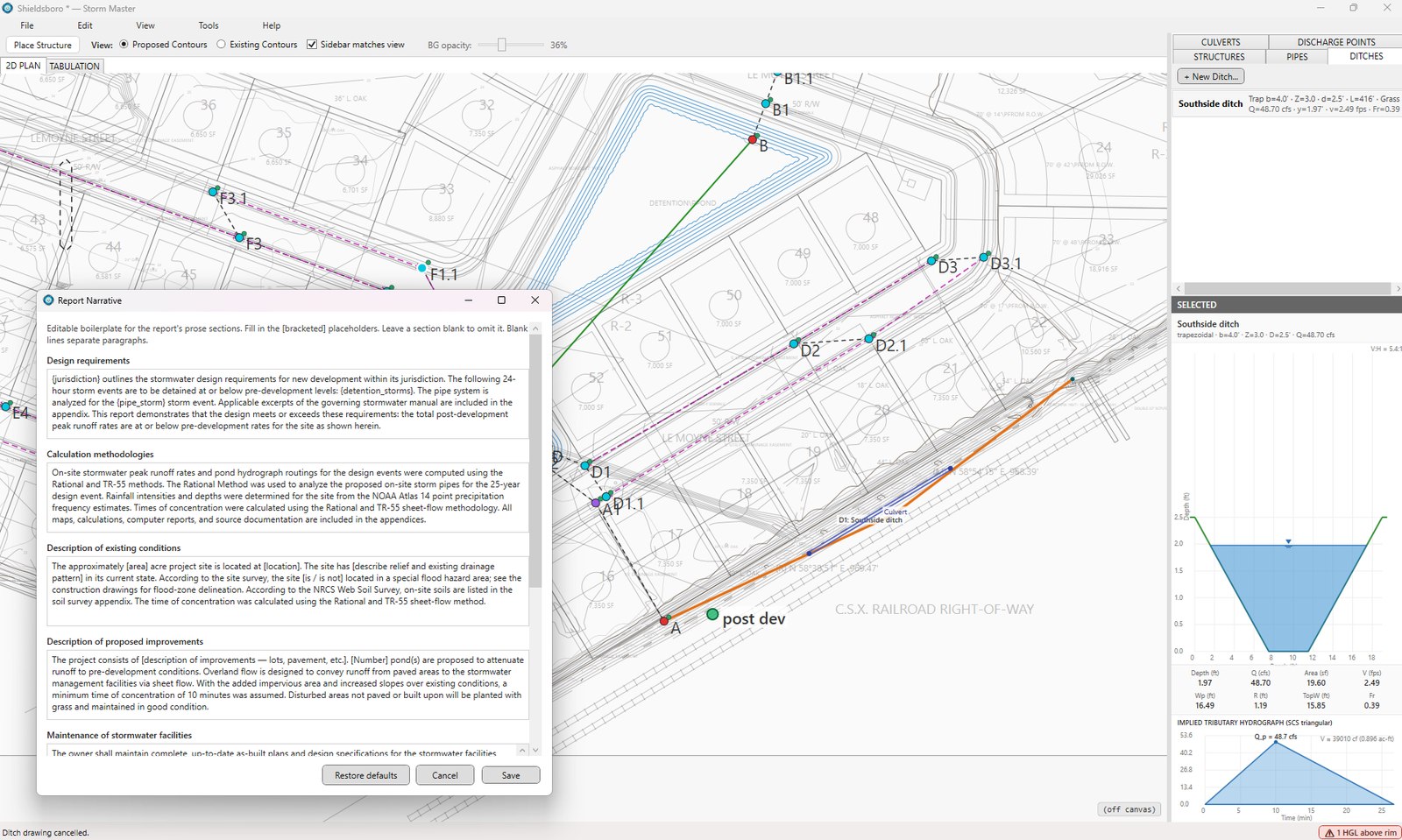The height and width of the screenshot is (840, 1402).
Task: Select structure node A on plan
Action: pyautogui.click(x=664, y=620)
